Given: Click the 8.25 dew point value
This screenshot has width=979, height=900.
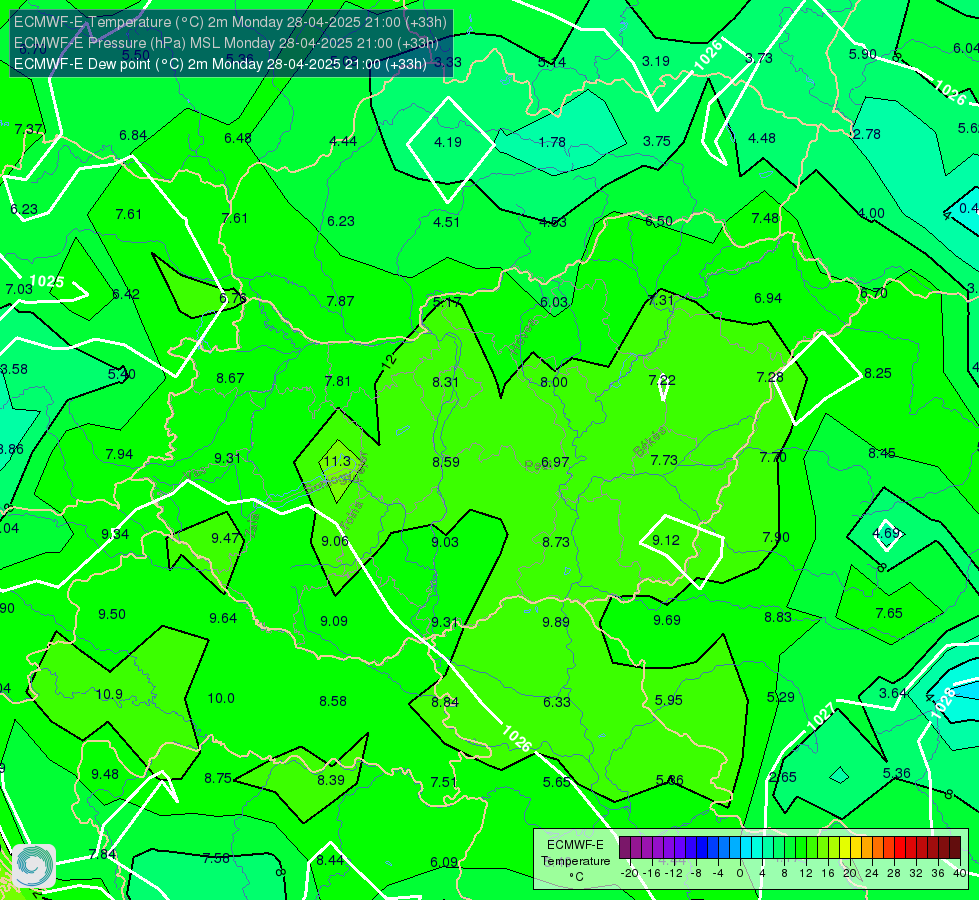Looking at the screenshot, I should [x=878, y=373].
